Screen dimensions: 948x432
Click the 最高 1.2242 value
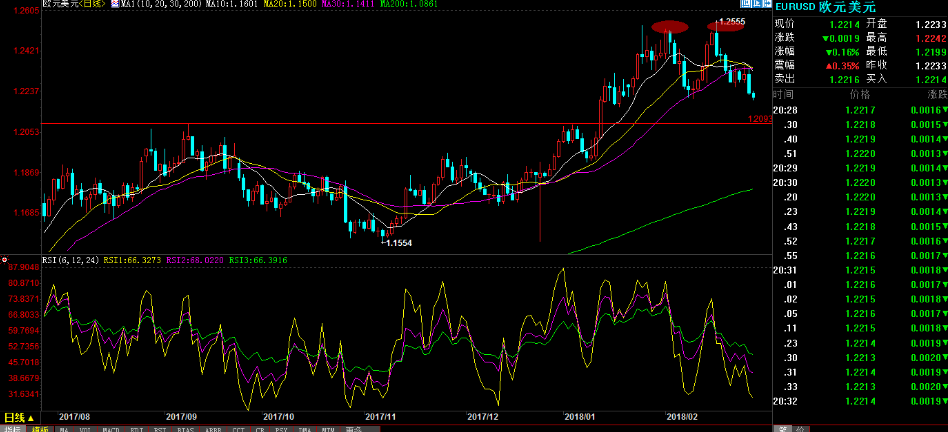point(932,38)
